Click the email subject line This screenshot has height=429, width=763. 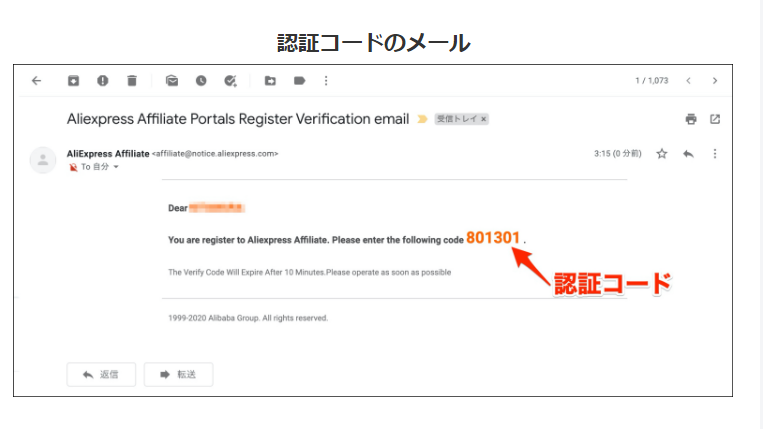point(238,119)
